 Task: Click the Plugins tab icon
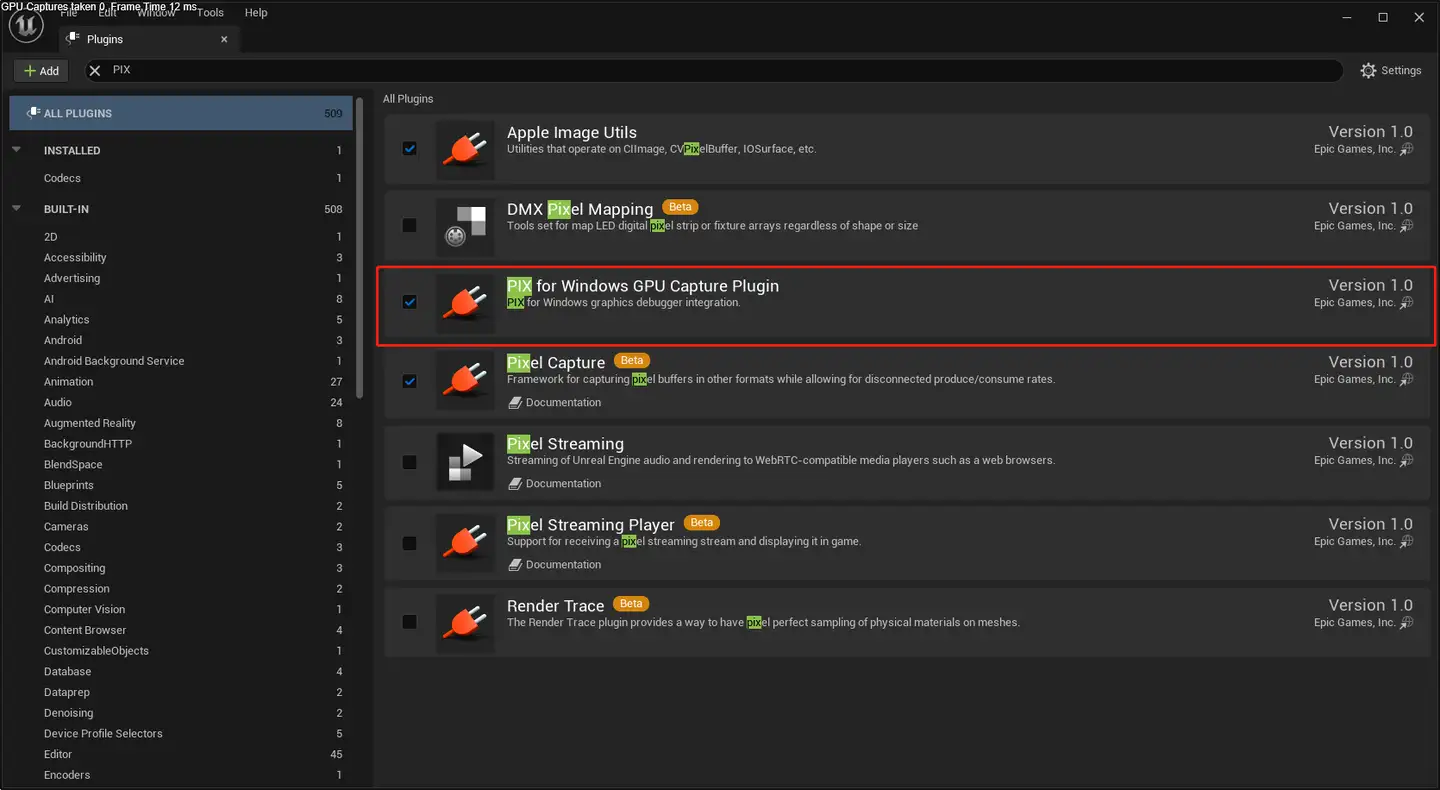pyautogui.click(x=73, y=39)
